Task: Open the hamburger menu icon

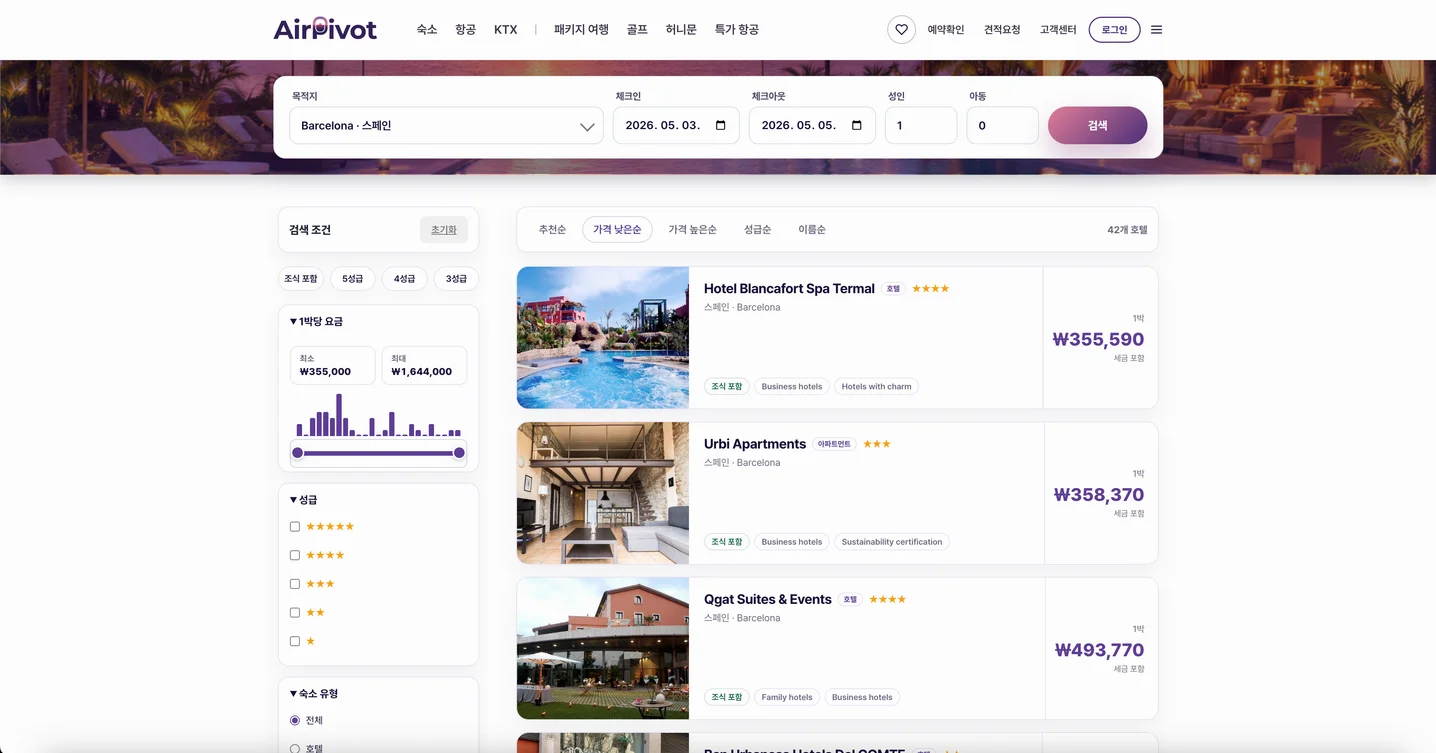Action: pyautogui.click(x=1156, y=30)
